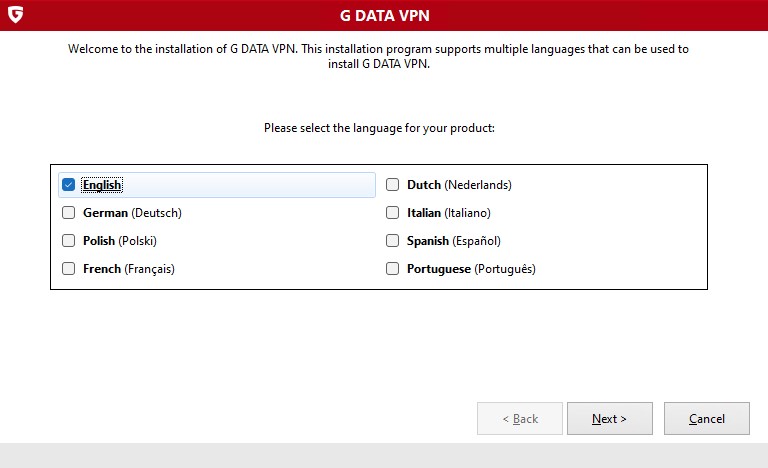Click the Italian language label text
The height and width of the screenshot is (468, 768).
pos(449,213)
